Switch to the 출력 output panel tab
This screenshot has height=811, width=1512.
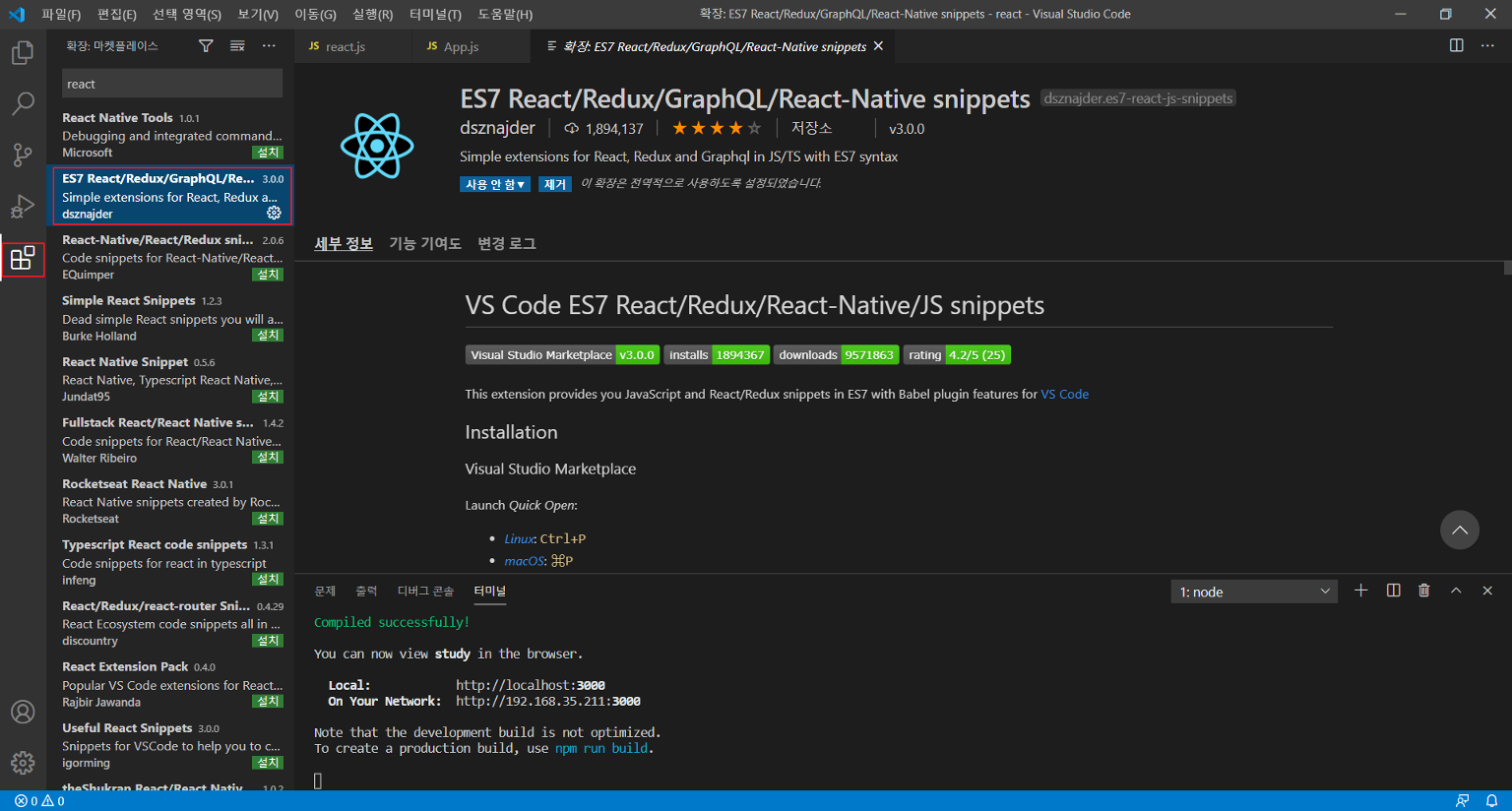tap(366, 591)
